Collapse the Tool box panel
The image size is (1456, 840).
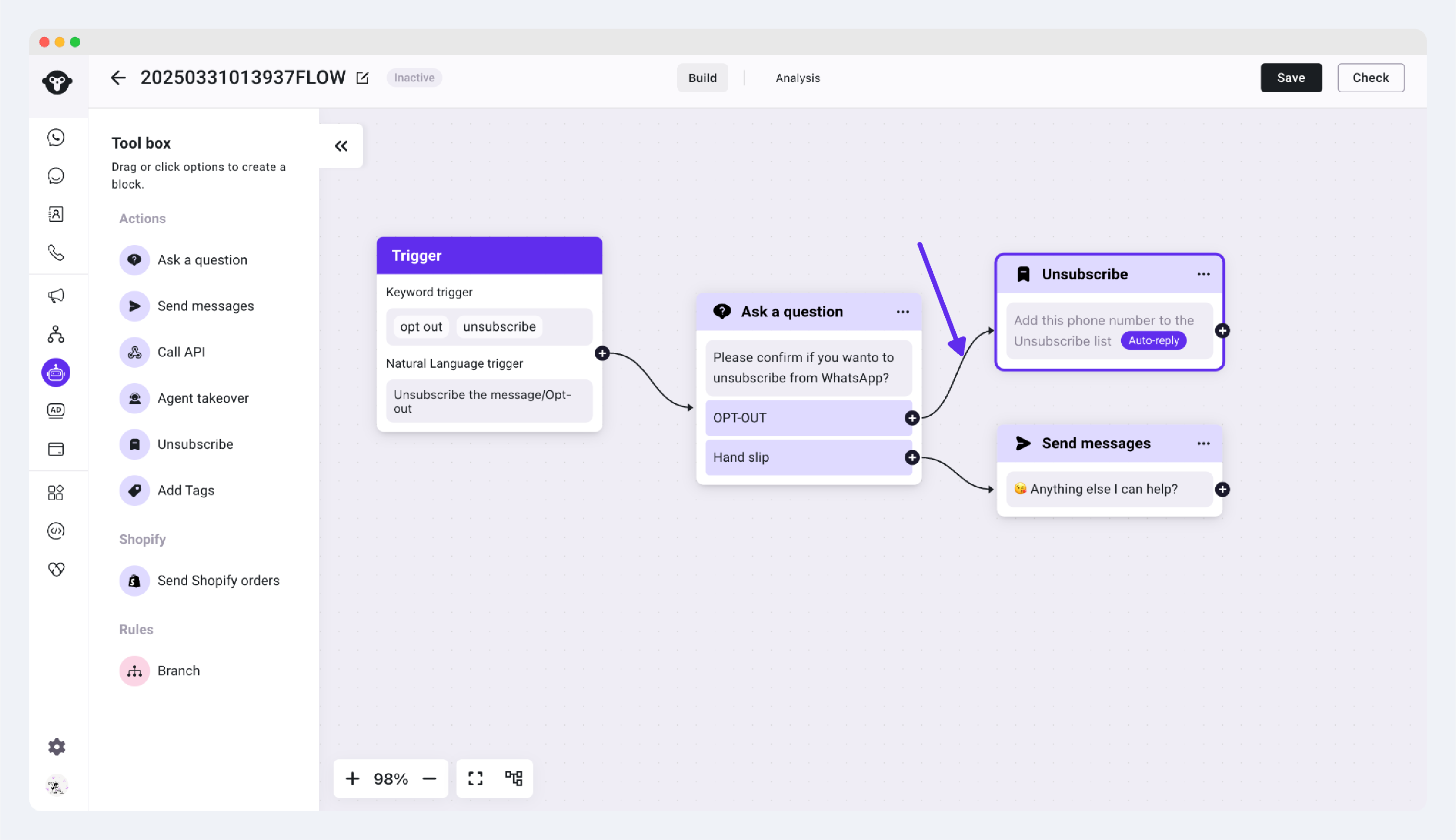[341, 146]
